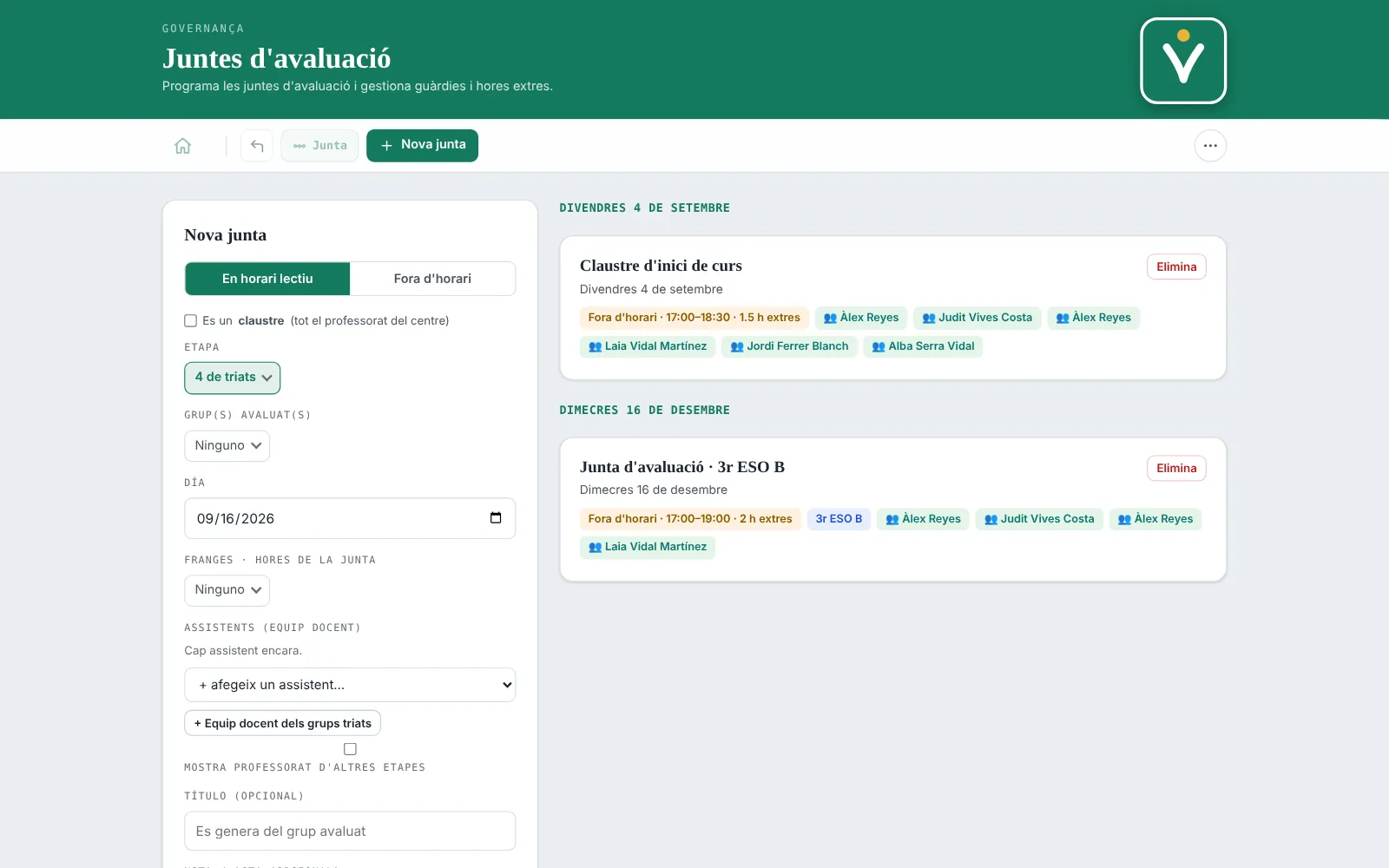Delete the Junta d'avaluació 3r ESO B

[x=1176, y=468]
